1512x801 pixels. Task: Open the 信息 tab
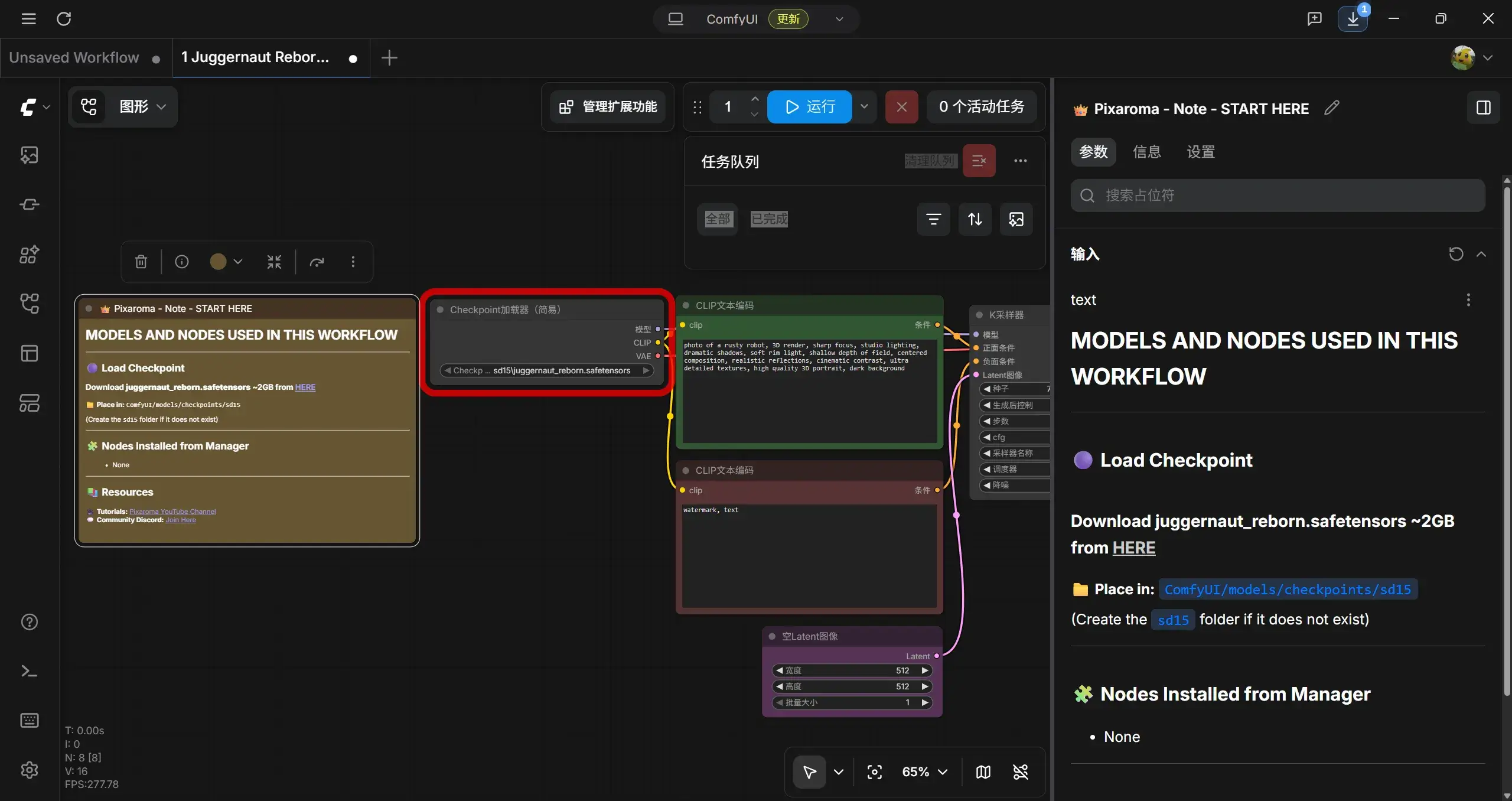pos(1147,152)
